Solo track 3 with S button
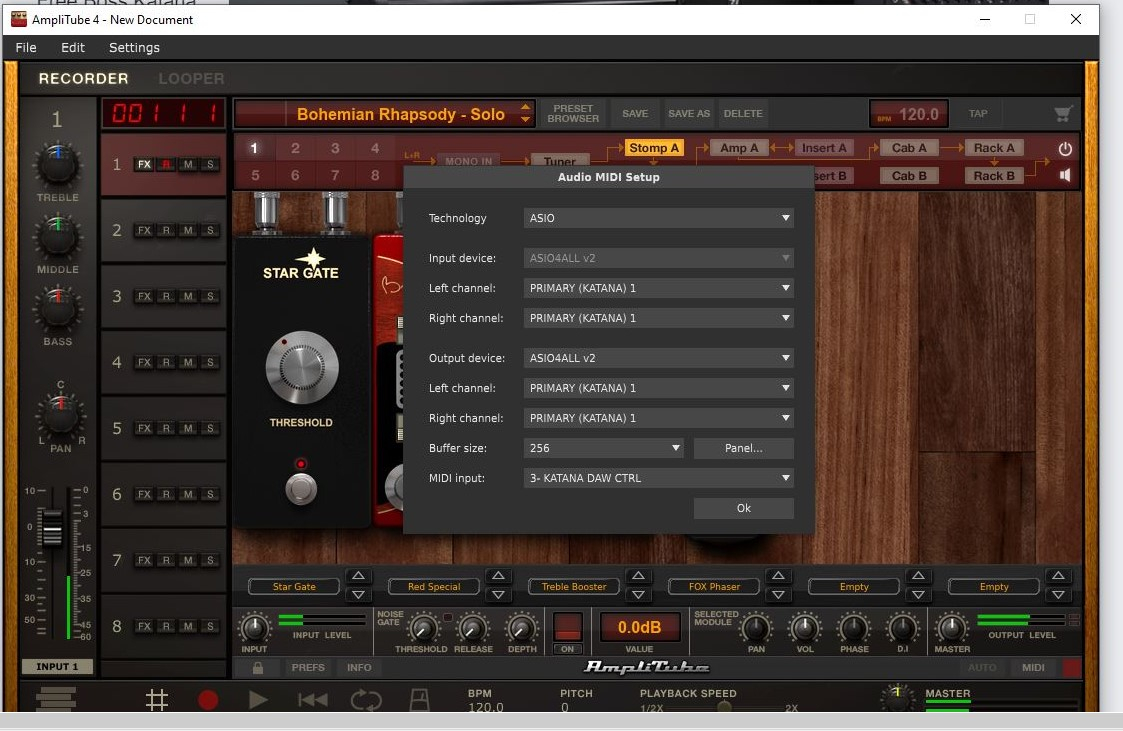 pos(210,296)
